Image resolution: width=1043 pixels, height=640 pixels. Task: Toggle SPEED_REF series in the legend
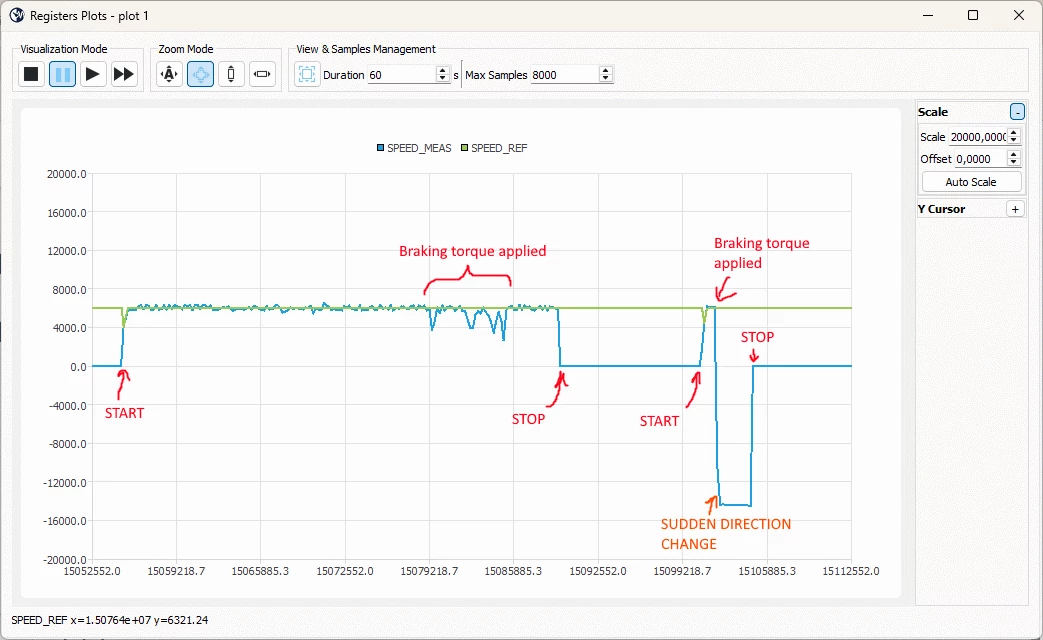494,148
